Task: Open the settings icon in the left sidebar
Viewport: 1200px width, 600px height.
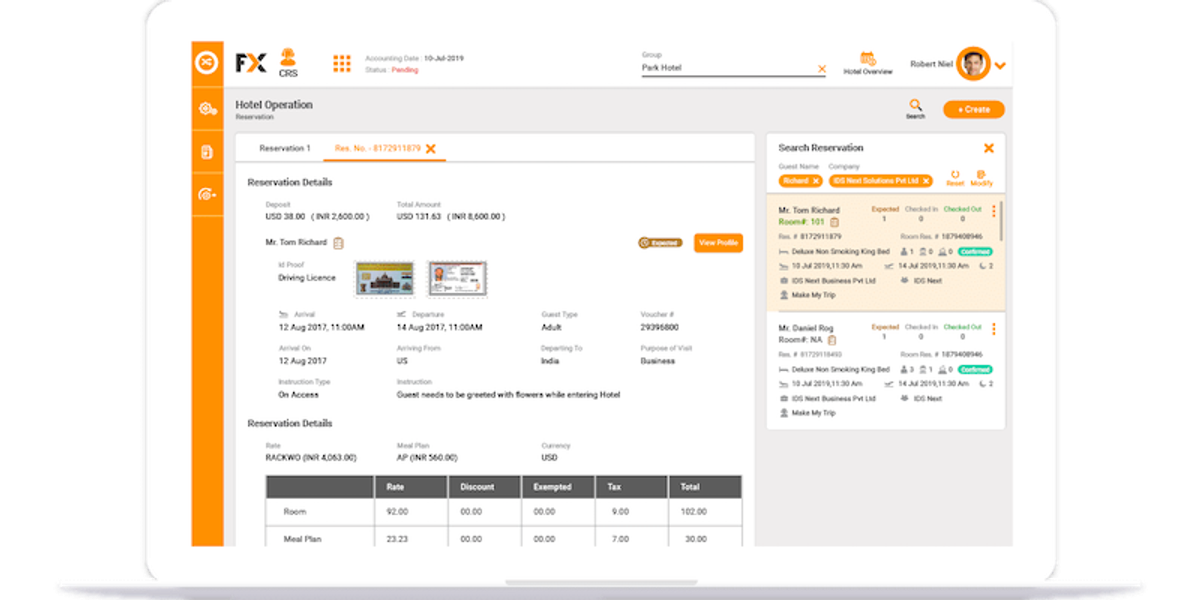Action: point(208,110)
